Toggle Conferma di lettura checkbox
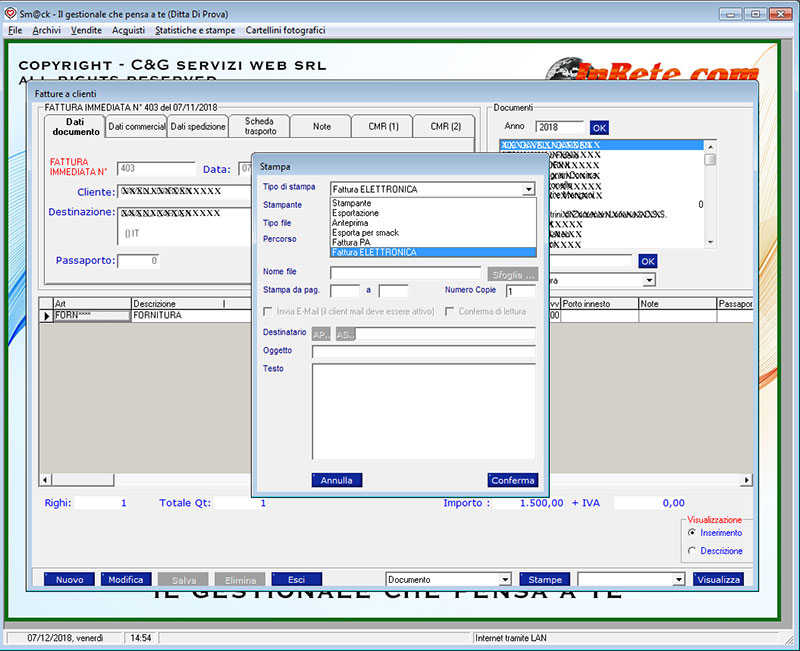The height and width of the screenshot is (651, 800). coord(449,311)
